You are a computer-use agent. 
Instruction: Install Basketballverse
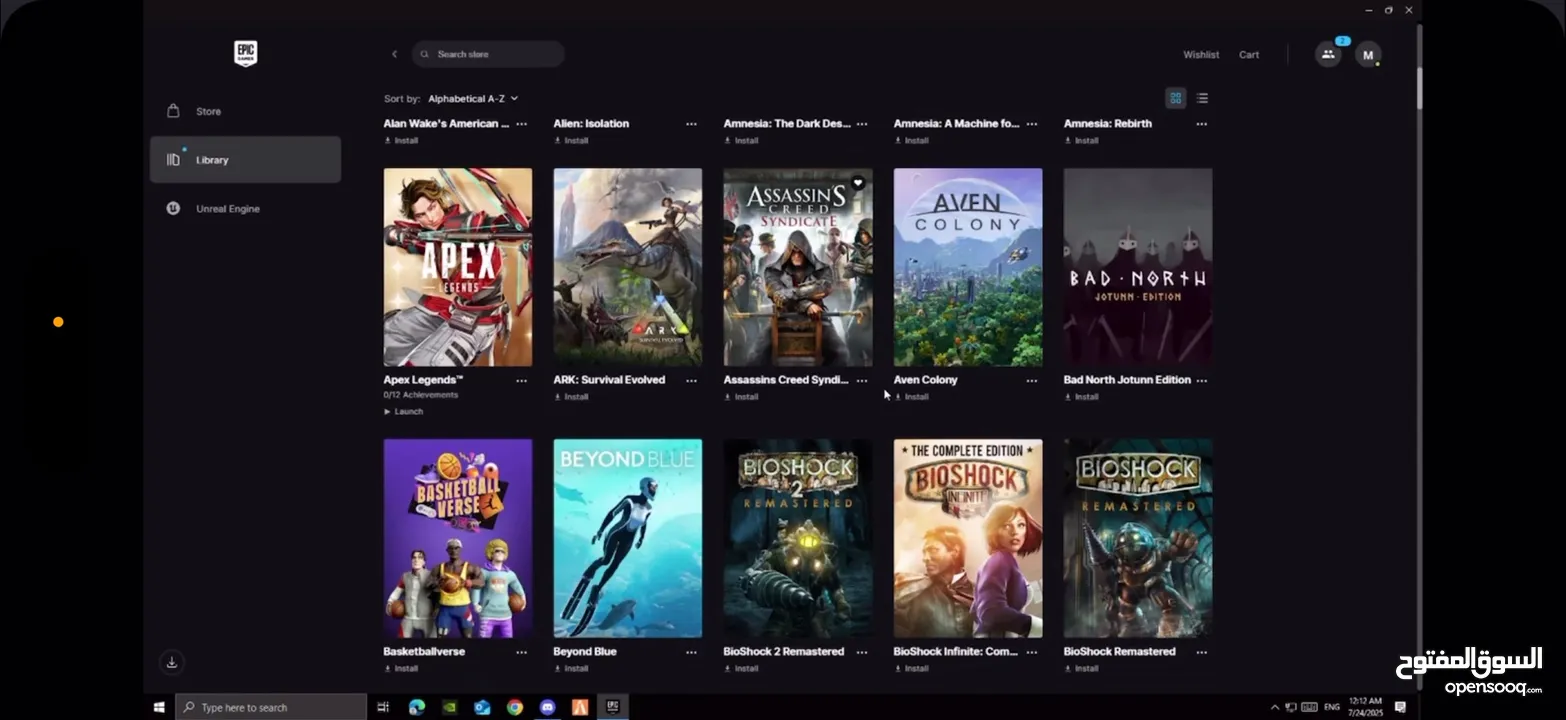[401, 668]
